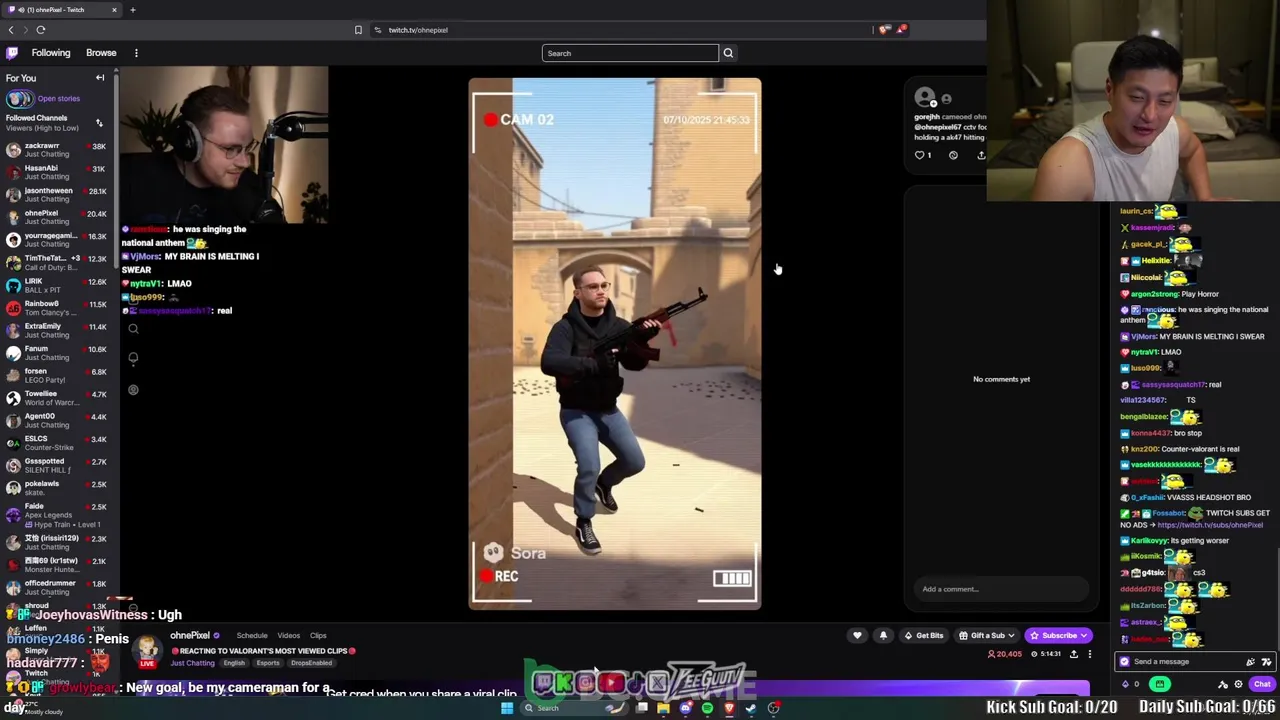Open the Following tab
Image resolution: width=1280 pixels, height=720 pixels.
pyautogui.click(x=51, y=53)
